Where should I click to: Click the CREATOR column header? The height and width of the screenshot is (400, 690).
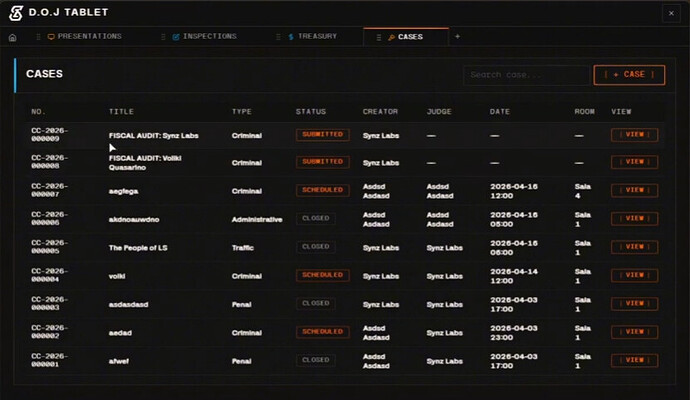[380, 112]
